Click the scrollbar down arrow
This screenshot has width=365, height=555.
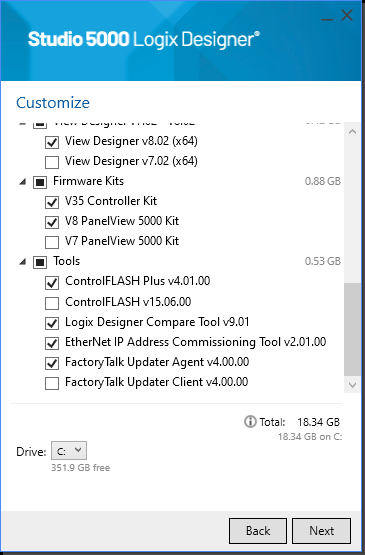(352, 385)
